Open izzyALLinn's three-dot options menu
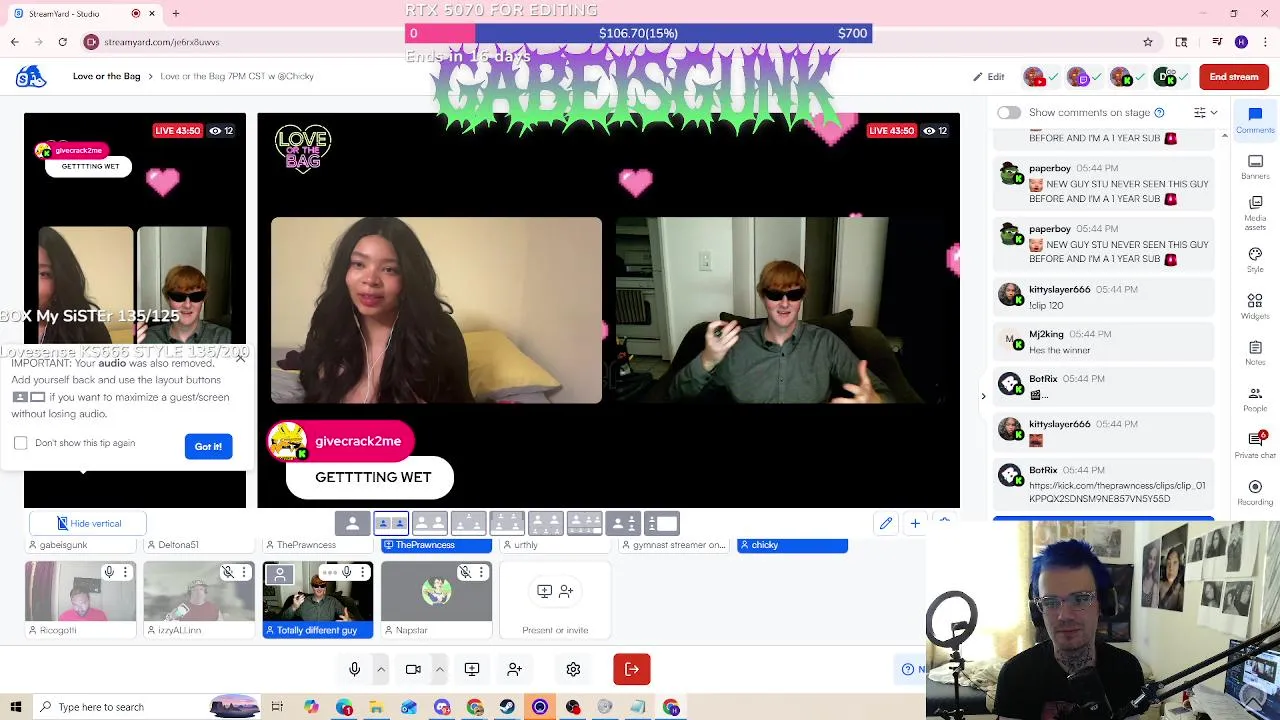 244,572
